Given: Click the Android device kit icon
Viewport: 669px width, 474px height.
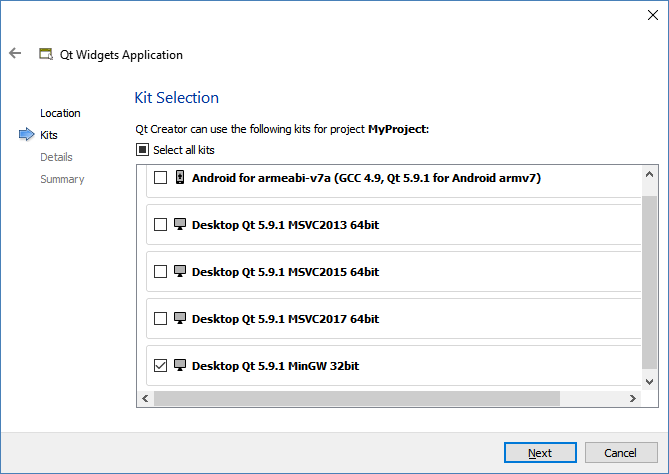Looking at the screenshot, I should coord(180,178).
